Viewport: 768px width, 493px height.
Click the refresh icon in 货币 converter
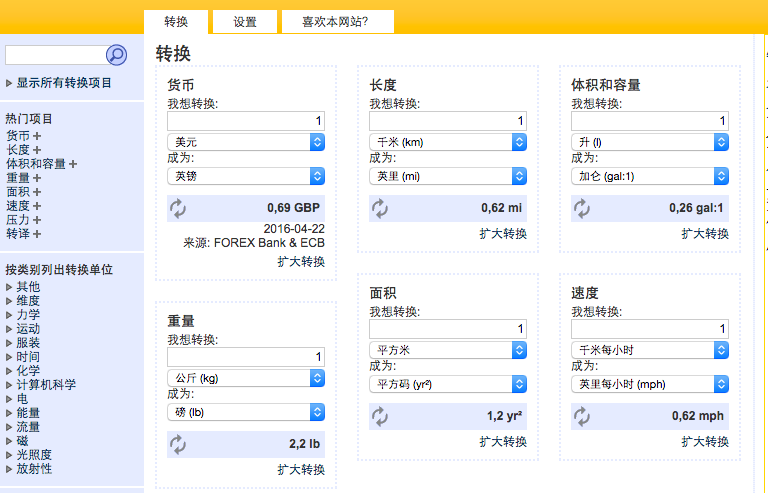pos(178,208)
